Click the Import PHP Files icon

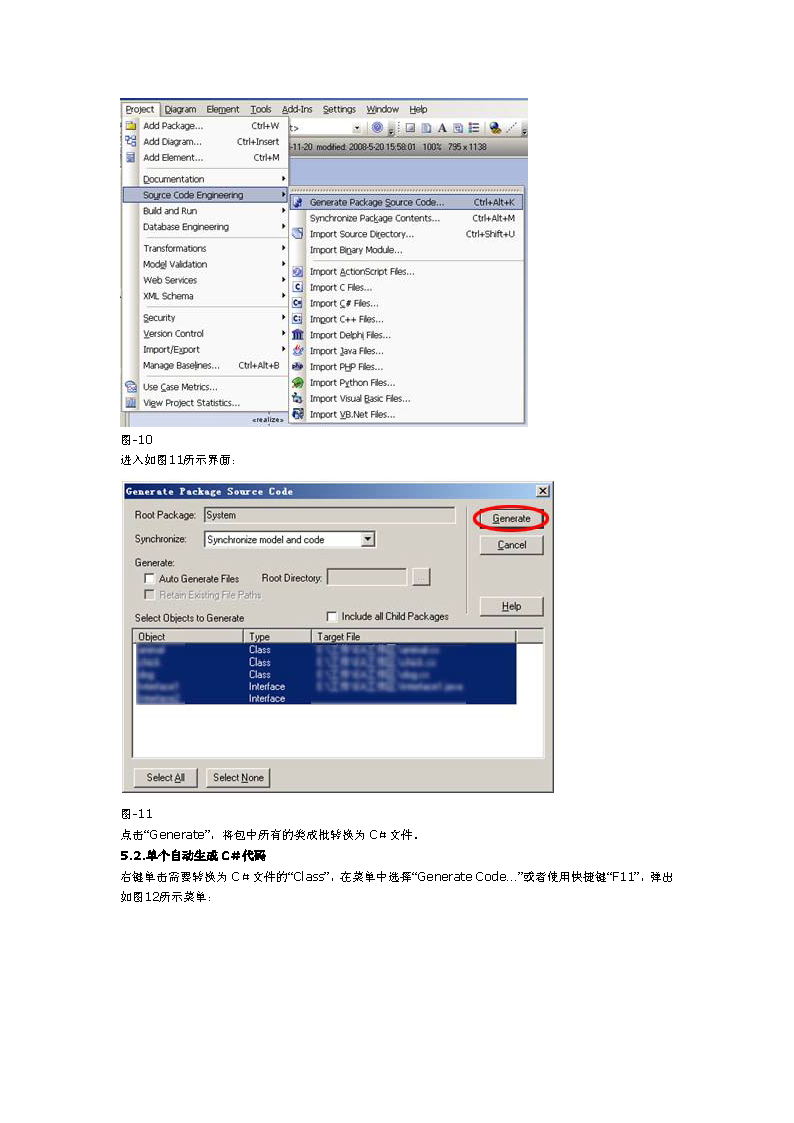pos(297,366)
